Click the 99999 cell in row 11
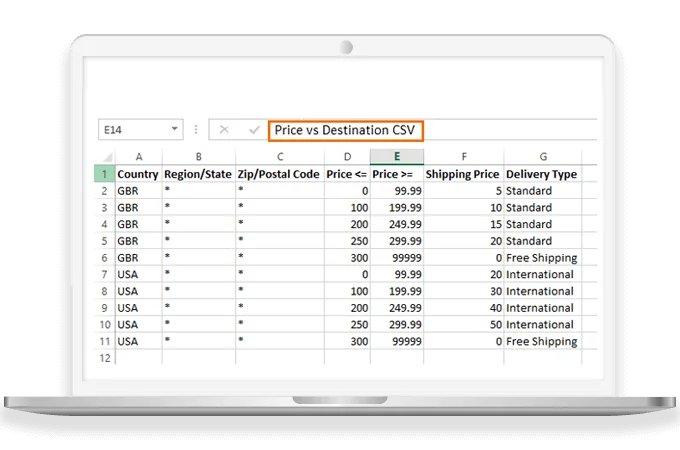This screenshot has width=680, height=450. pyautogui.click(x=397, y=341)
